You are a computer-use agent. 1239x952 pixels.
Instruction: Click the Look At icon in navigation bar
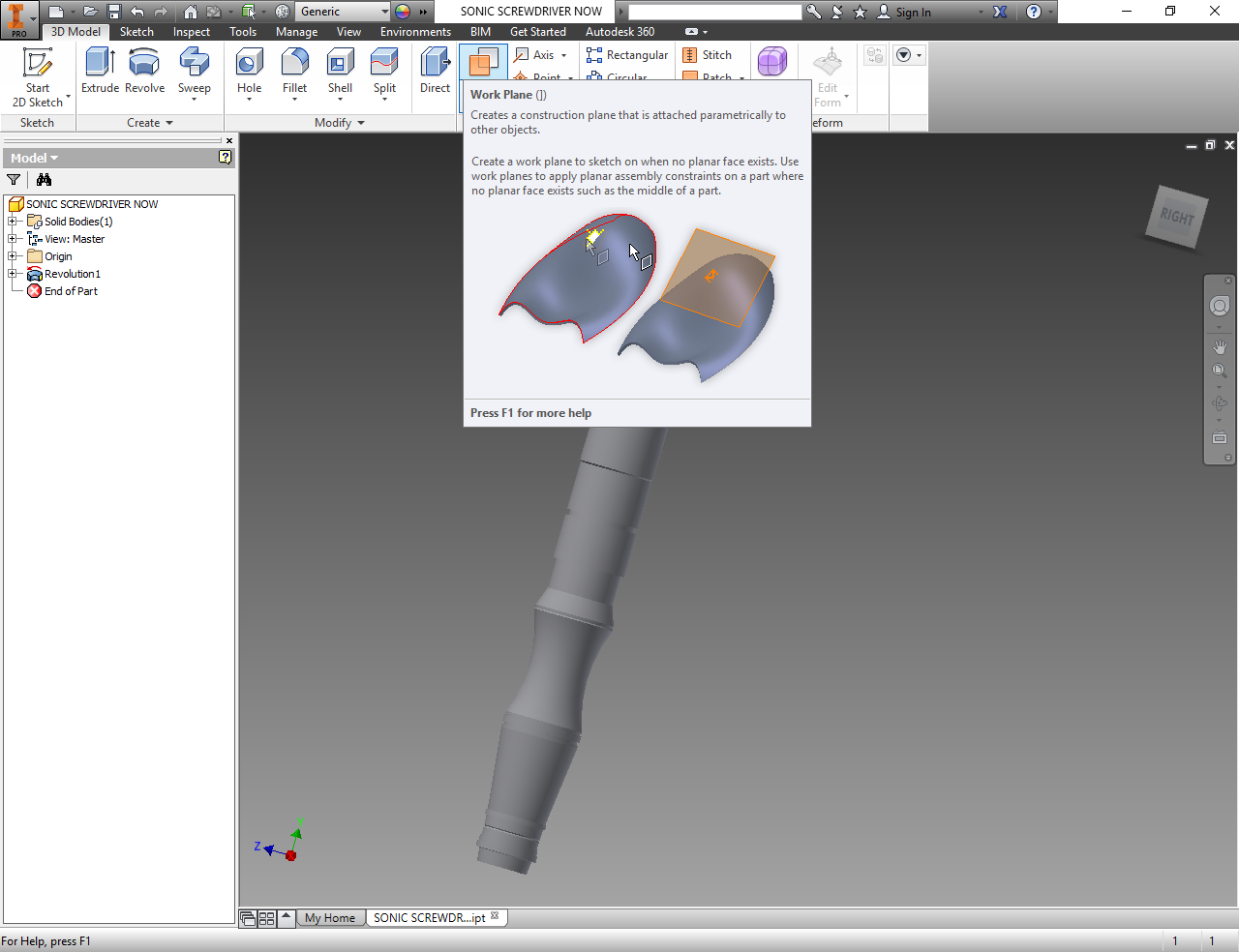1220,437
